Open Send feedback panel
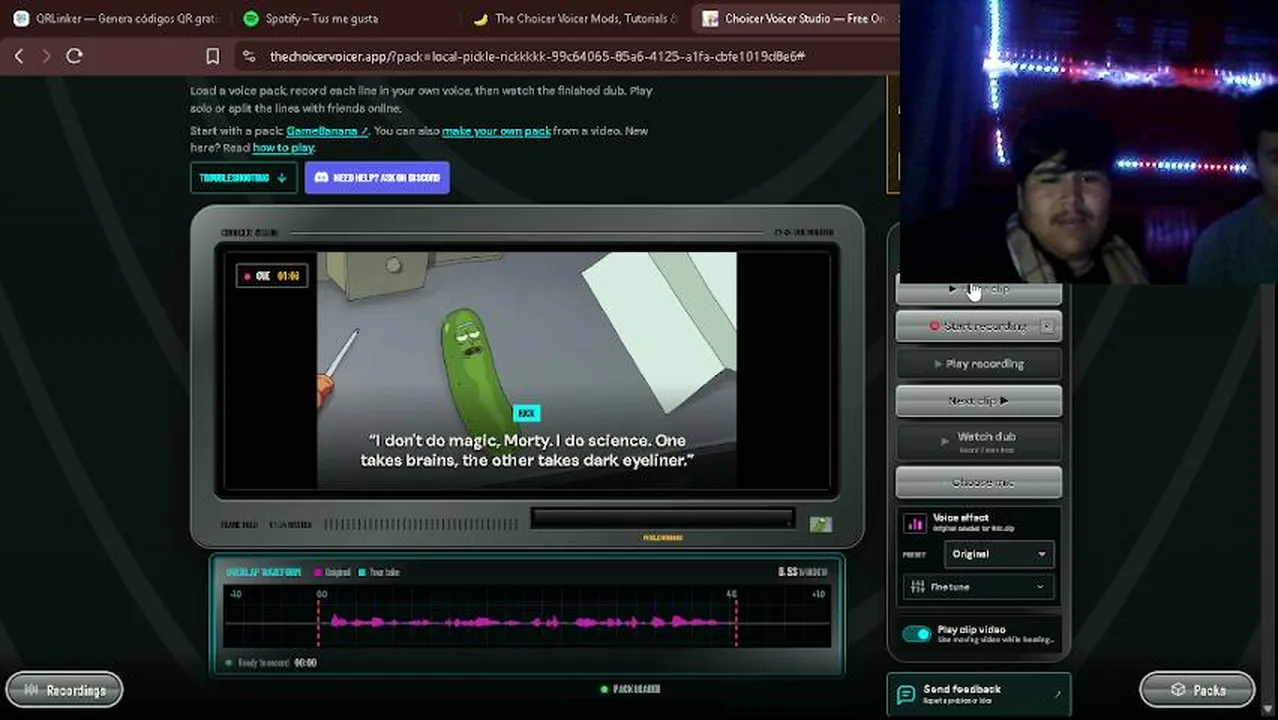 pyautogui.click(x=979, y=694)
